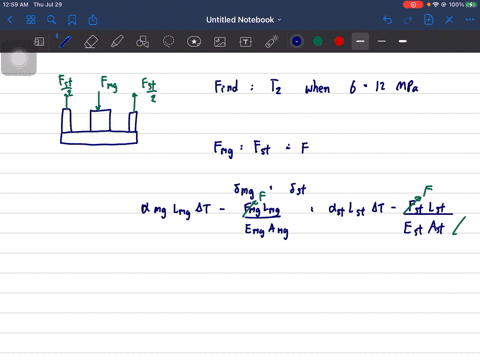This screenshot has width=480, height=360.
Task: Select the thinnest stroke thickness
Action: [382, 41]
